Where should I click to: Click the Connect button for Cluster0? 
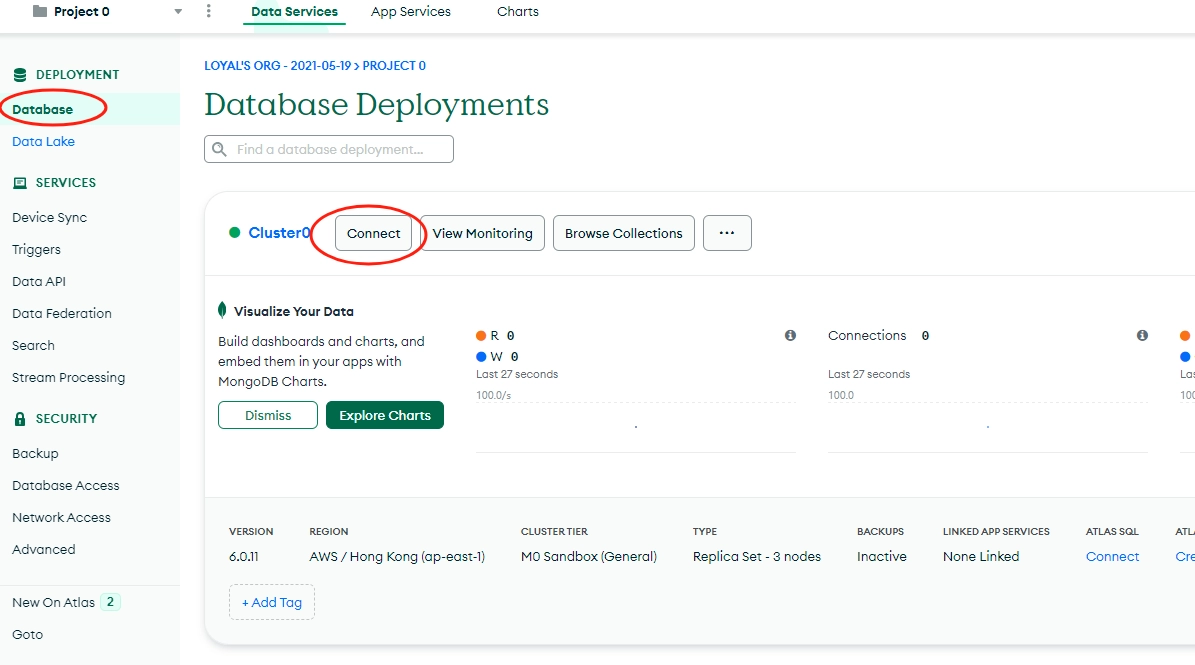pyautogui.click(x=373, y=233)
